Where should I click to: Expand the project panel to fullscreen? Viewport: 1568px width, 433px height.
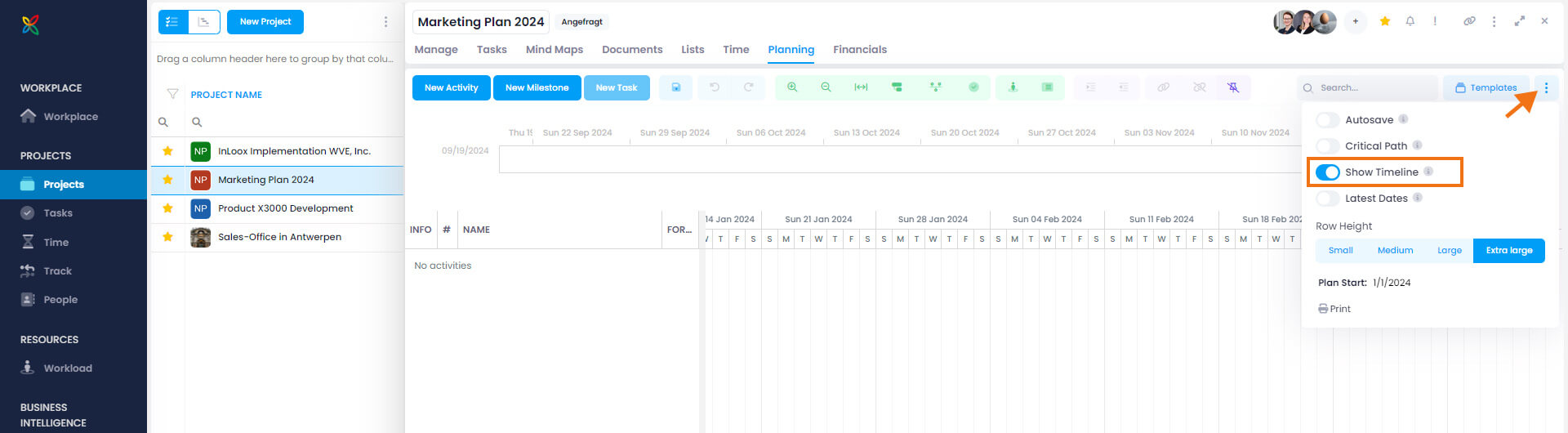pos(1519,21)
